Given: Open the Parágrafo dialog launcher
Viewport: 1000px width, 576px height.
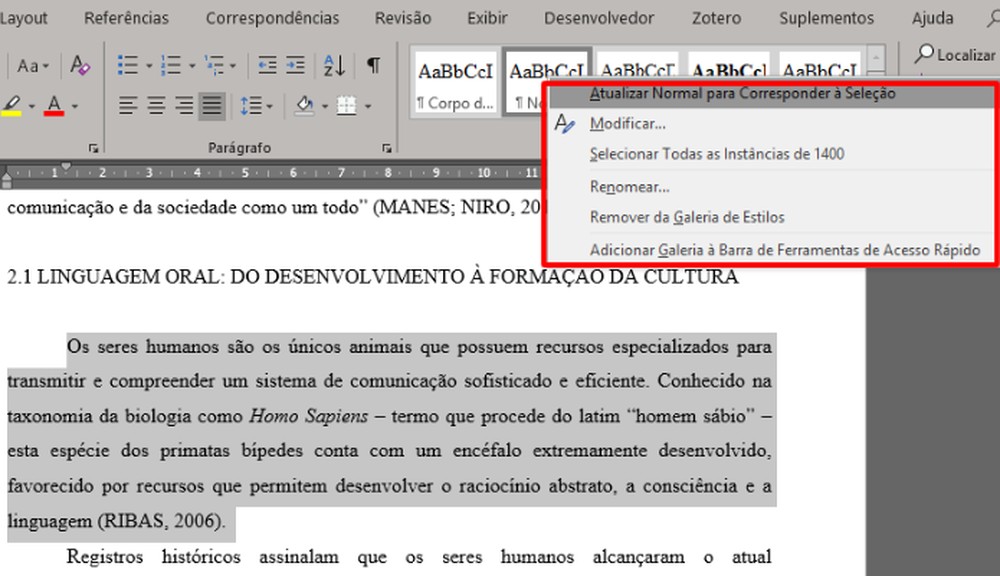Looking at the screenshot, I should pyautogui.click(x=387, y=147).
